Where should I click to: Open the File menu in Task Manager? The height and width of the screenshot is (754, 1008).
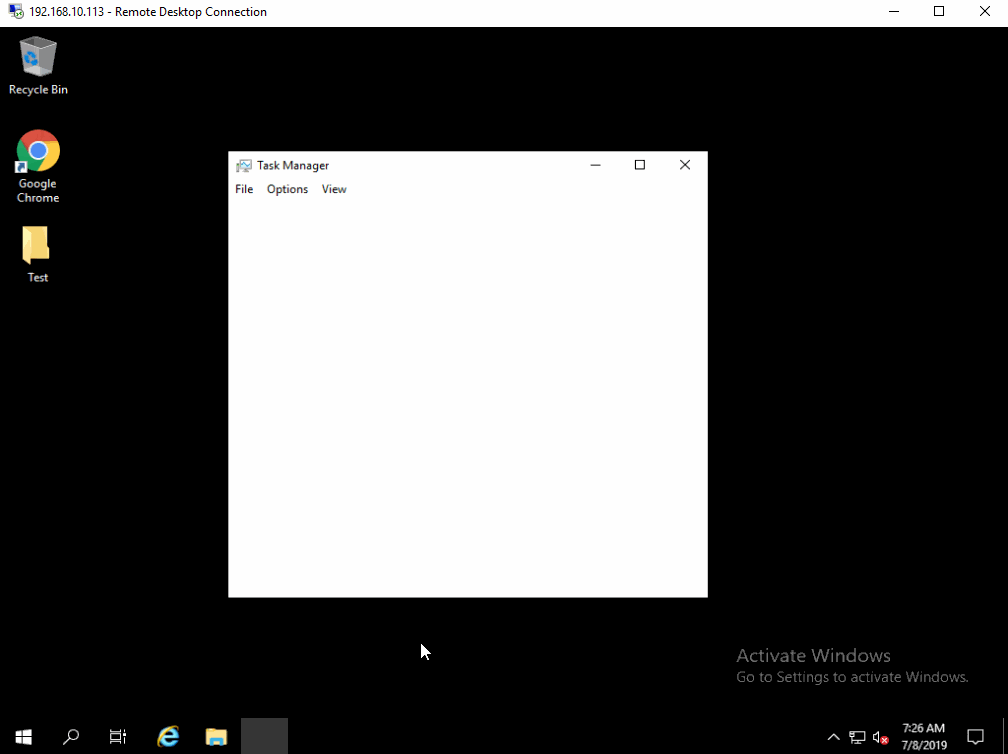point(244,189)
